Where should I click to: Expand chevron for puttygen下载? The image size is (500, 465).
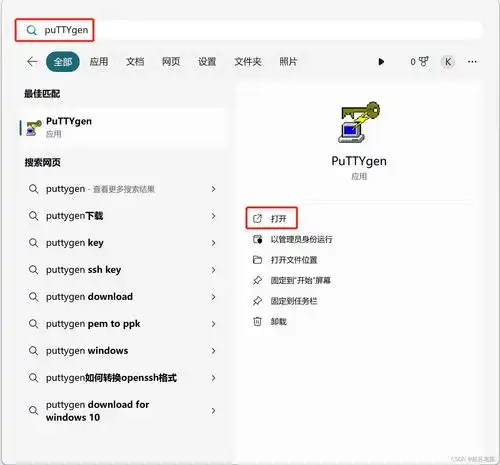point(213,216)
